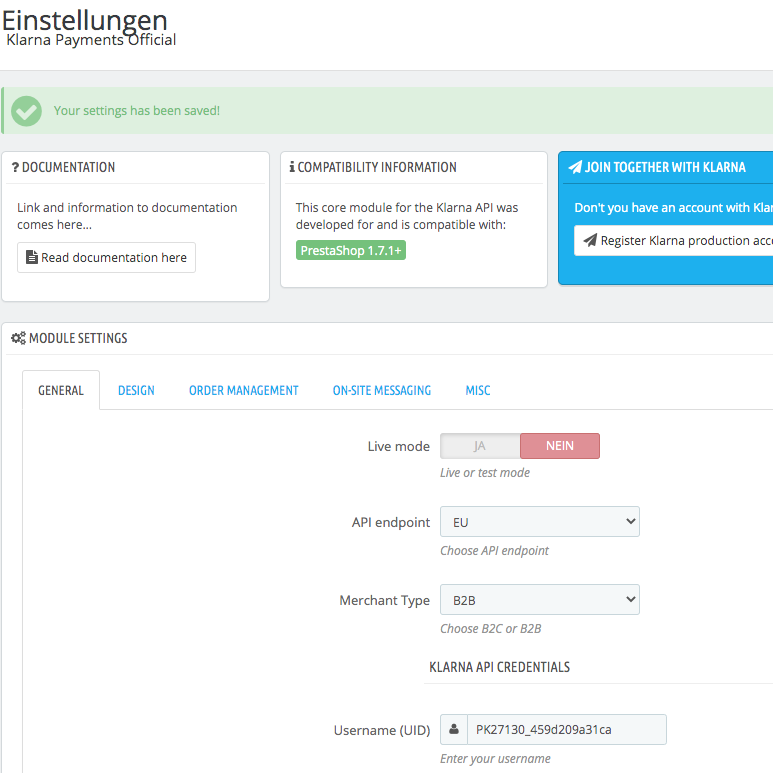The height and width of the screenshot is (773, 773).
Task: Set Live mode to NEIN
Action: 560,446
